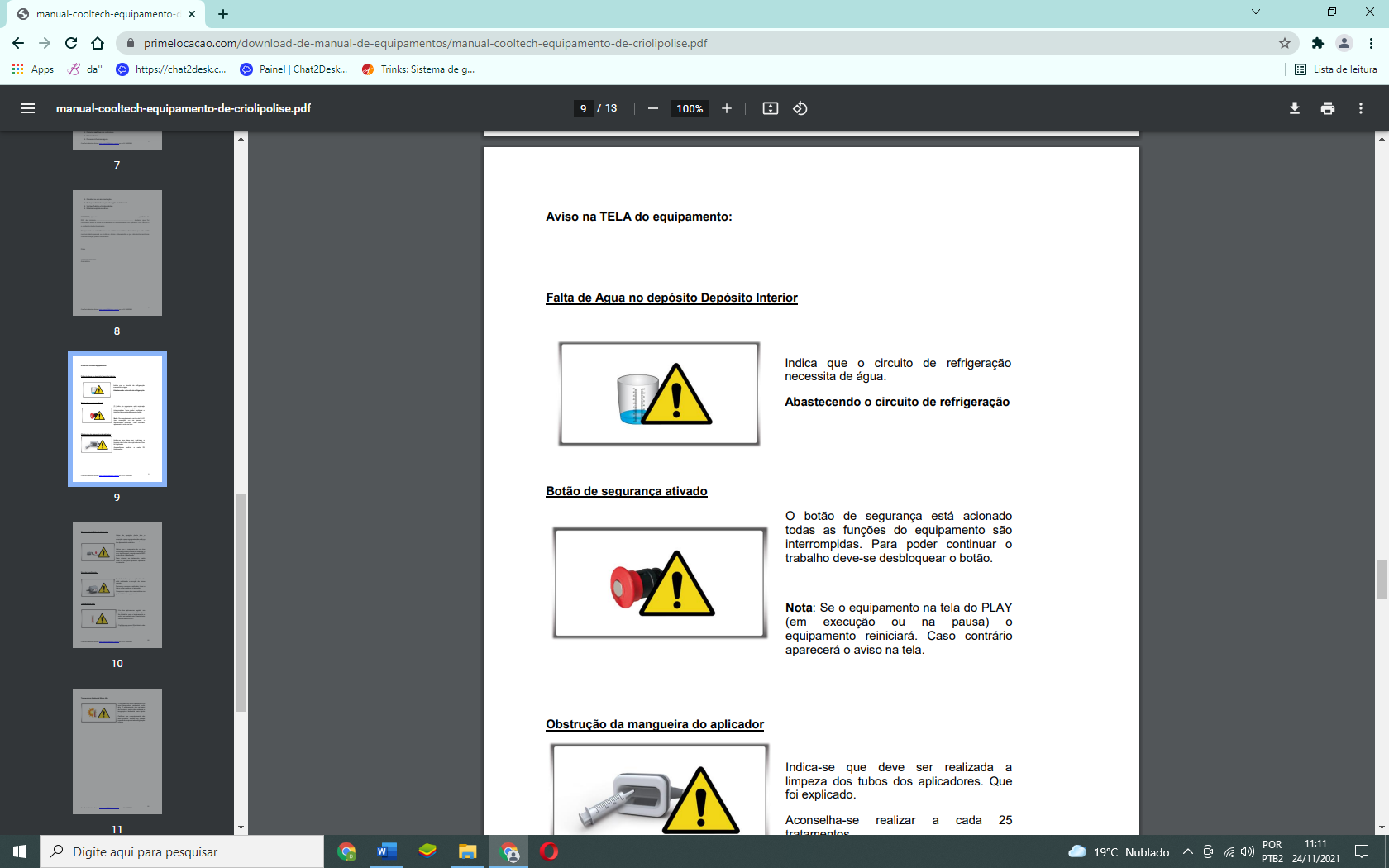Open a new browser tab

223,14
